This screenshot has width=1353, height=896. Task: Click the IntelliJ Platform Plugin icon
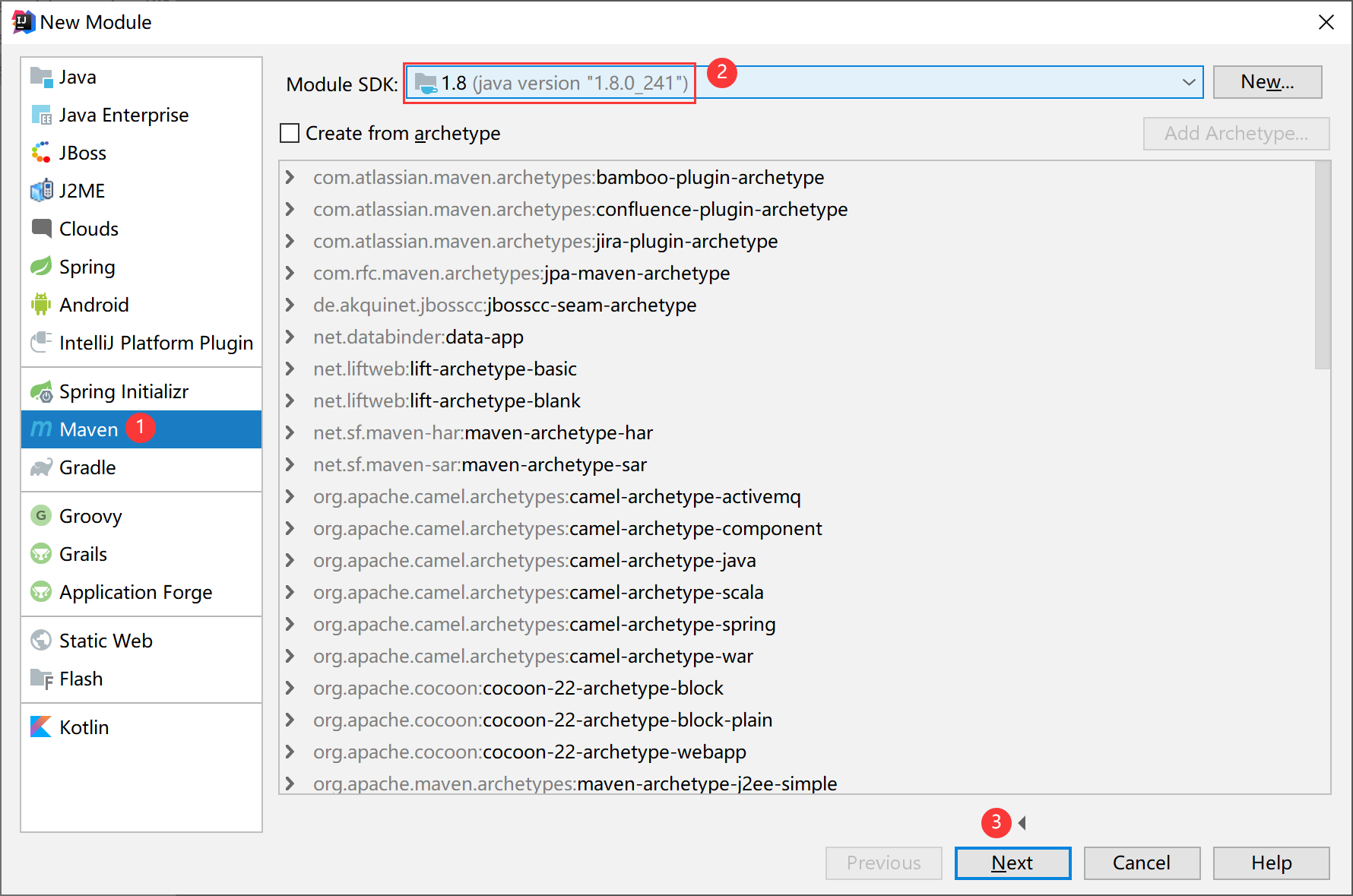[x=40, y=343]
